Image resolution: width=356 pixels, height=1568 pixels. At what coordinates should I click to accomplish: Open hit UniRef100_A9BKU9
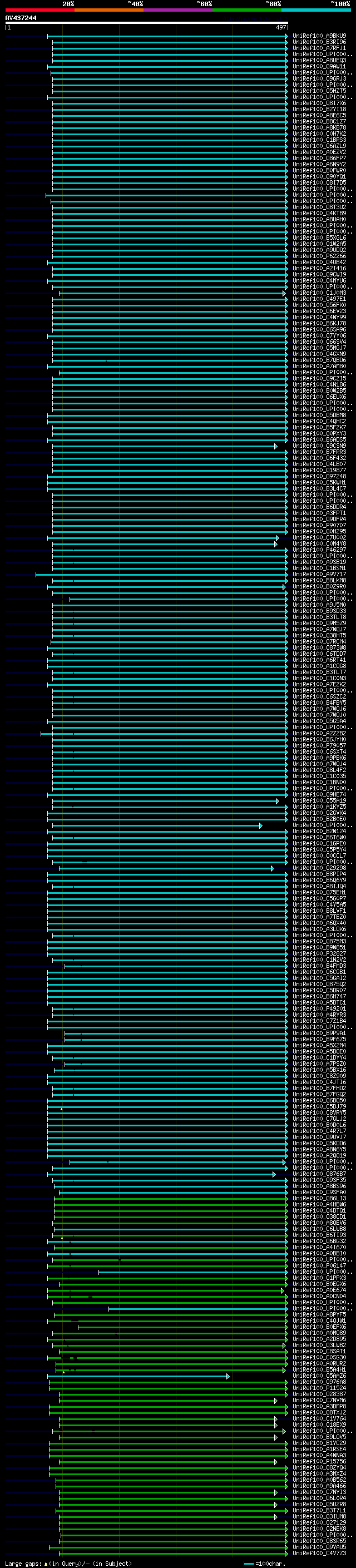coord(319,36)
